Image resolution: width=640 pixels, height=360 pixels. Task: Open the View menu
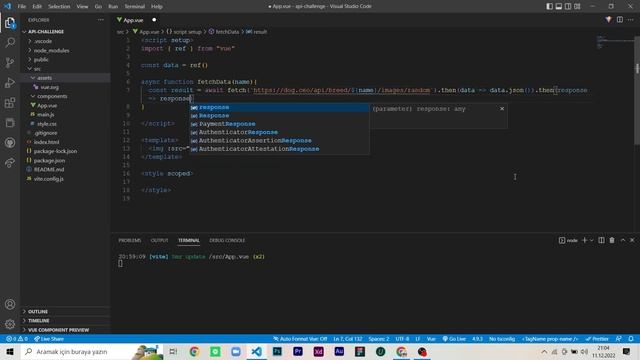pyautogui.click(x=82, y=7)
